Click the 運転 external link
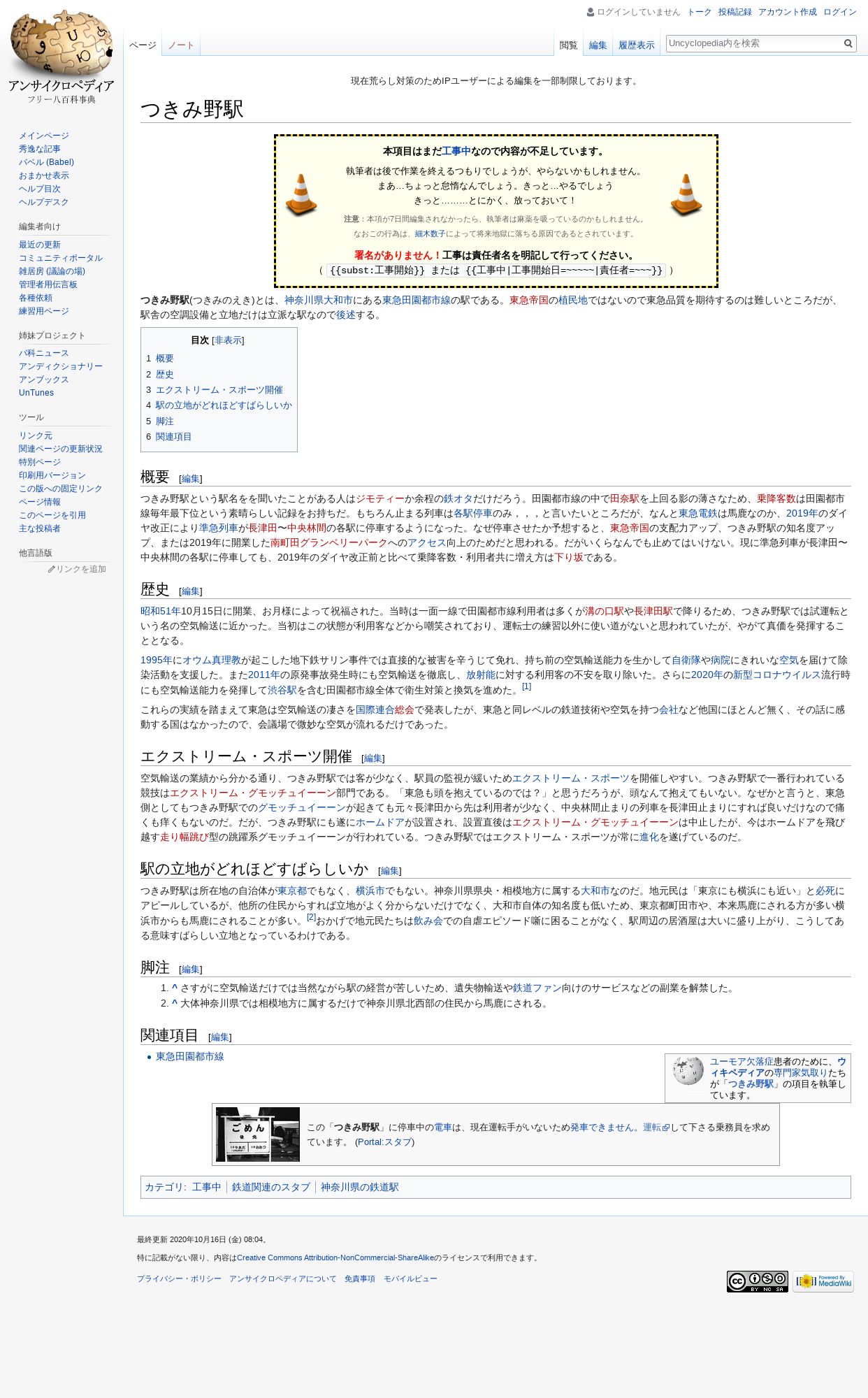This screenshot has height=1398, width=868. click(x=656, y=1127)
